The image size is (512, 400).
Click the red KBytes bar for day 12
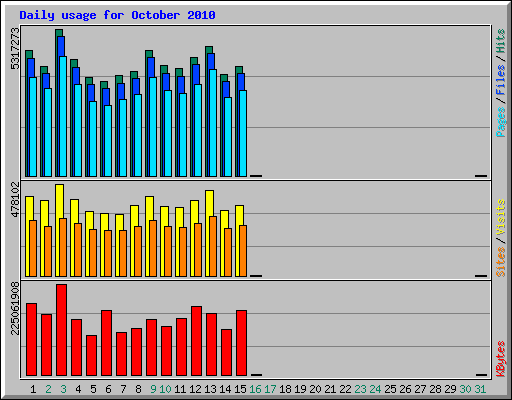pos(197,341)
